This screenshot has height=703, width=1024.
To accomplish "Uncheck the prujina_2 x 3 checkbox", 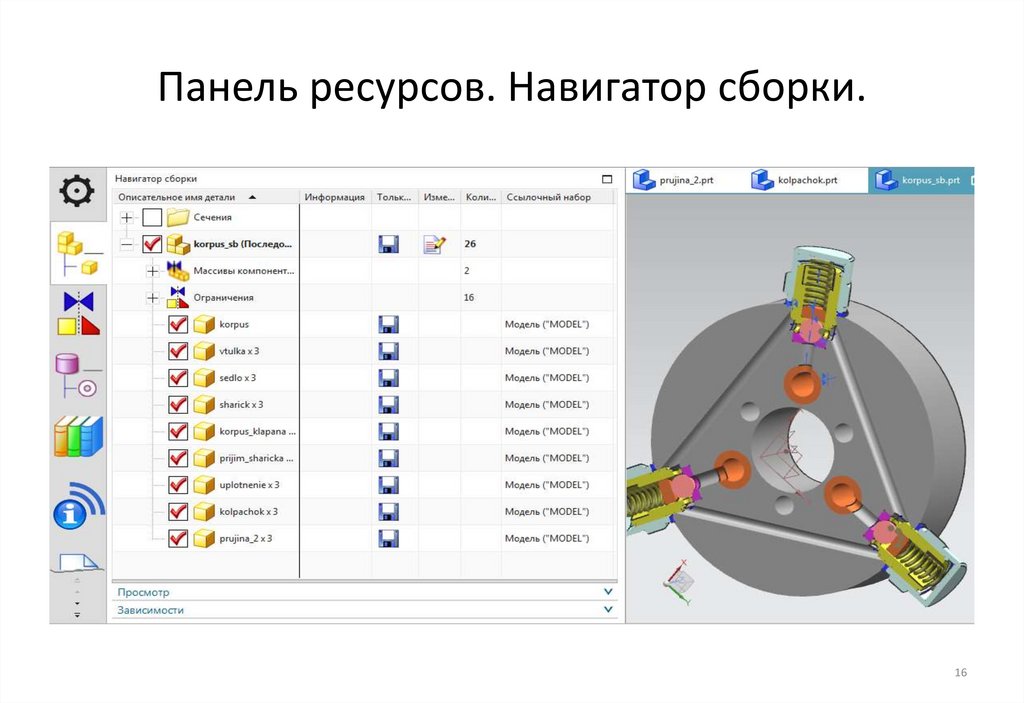I will (x=178, y=539).
